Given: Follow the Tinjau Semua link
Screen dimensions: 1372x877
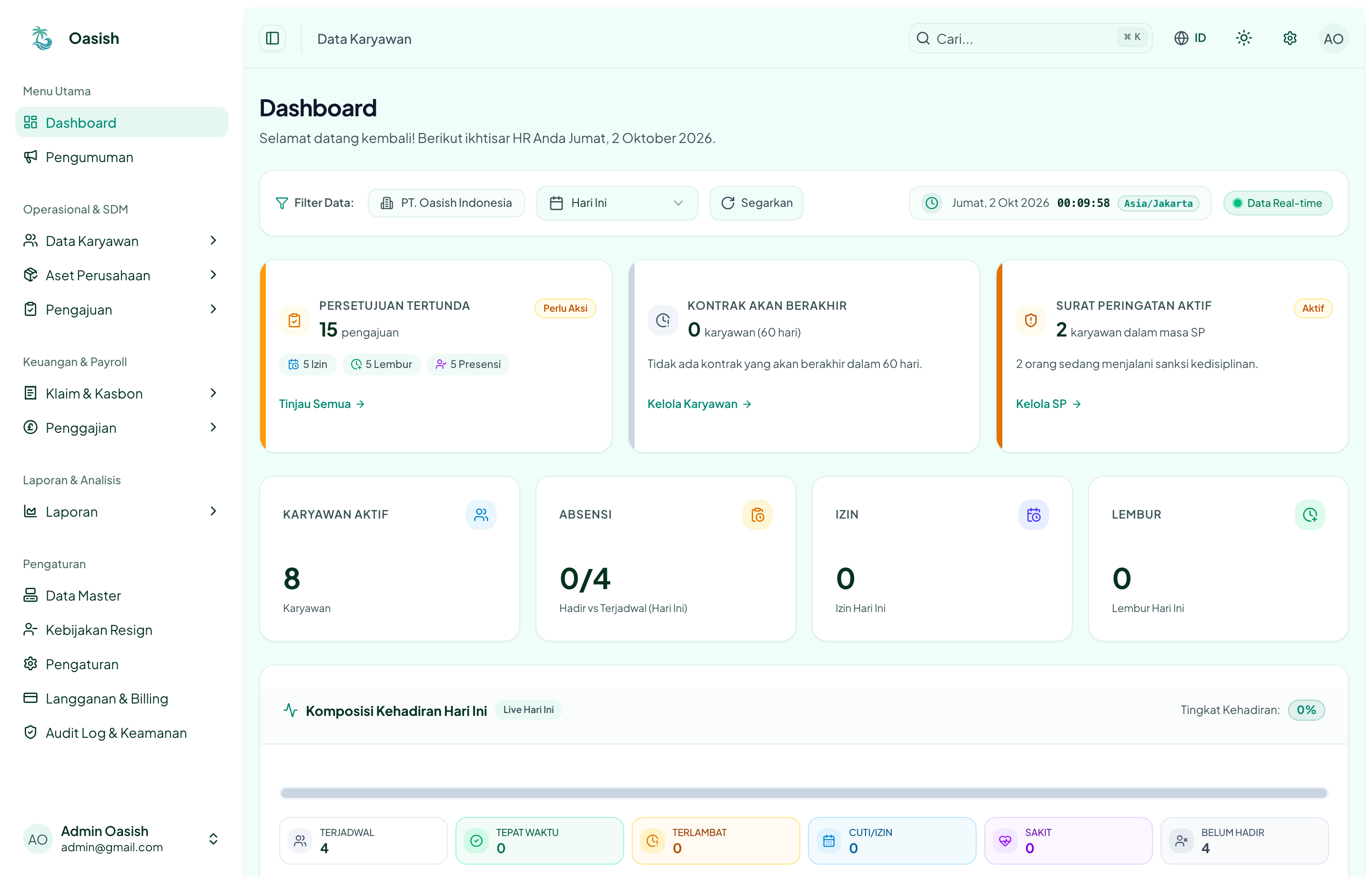Looking at the screenshot, I should pyautogui.click(x=322, y=404).
